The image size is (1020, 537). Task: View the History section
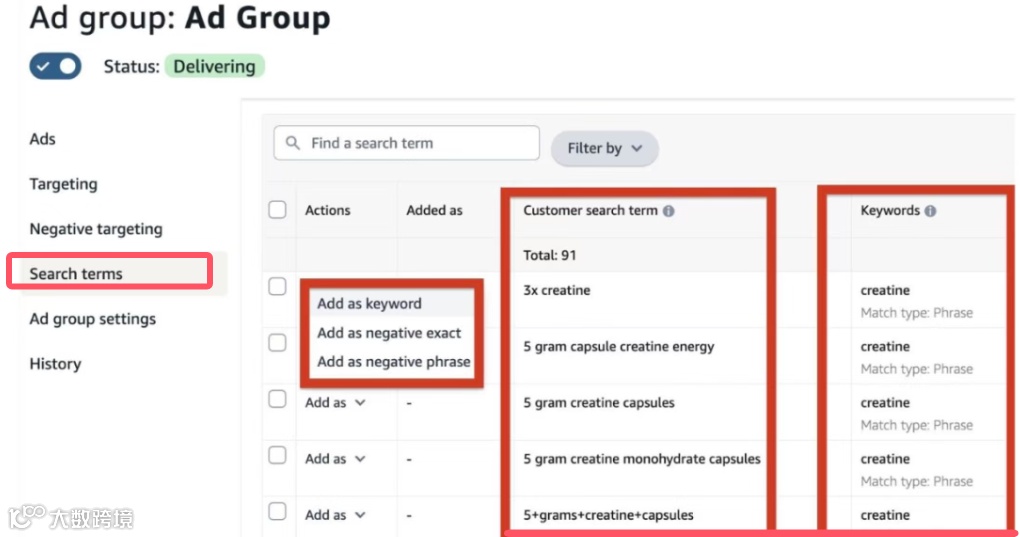point(55,364)
